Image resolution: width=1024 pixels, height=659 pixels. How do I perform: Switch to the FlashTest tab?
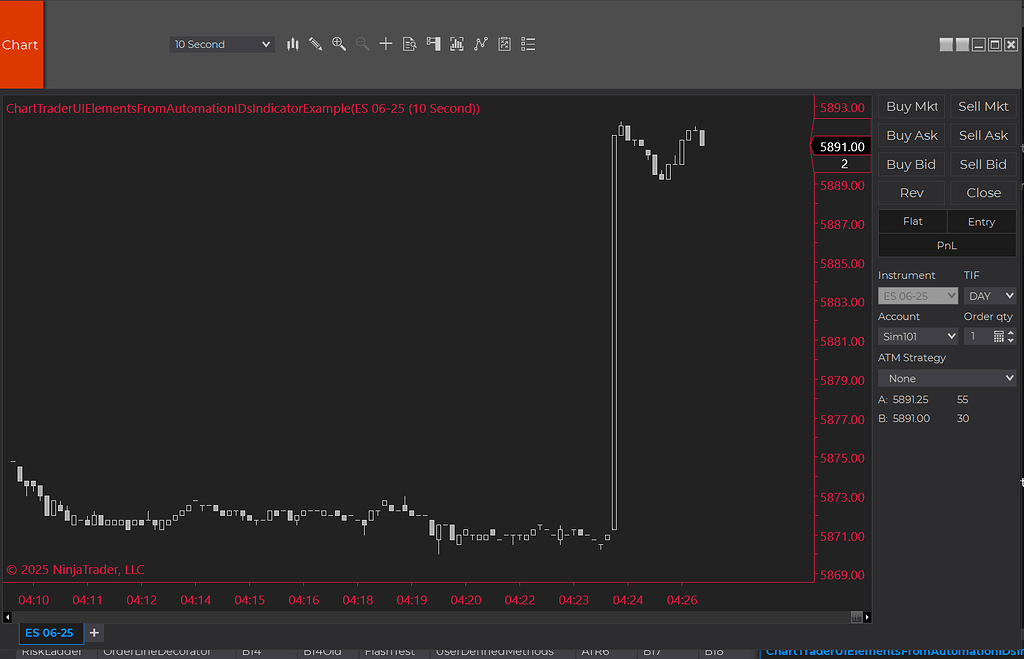(390, 650)
